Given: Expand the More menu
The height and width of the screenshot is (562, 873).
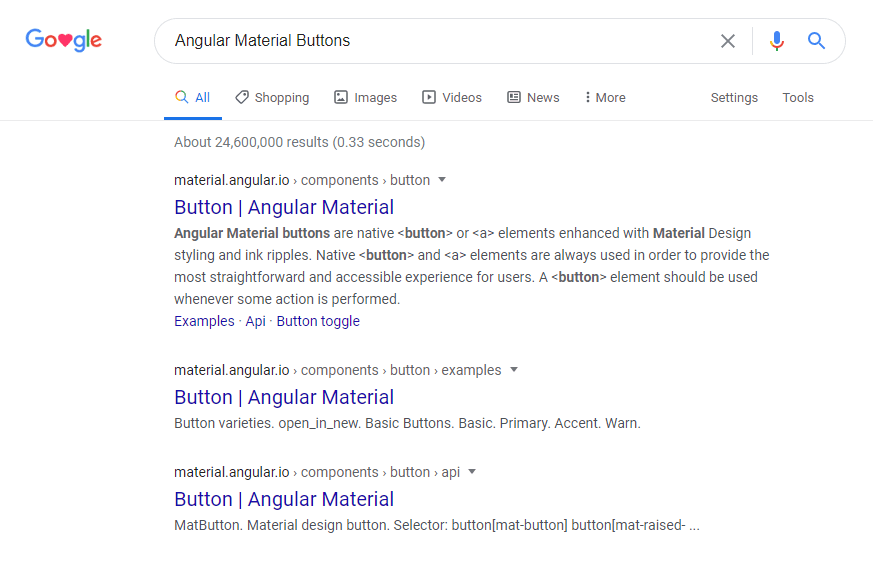Looking at the screenshot, I should (x=605, y=97).
